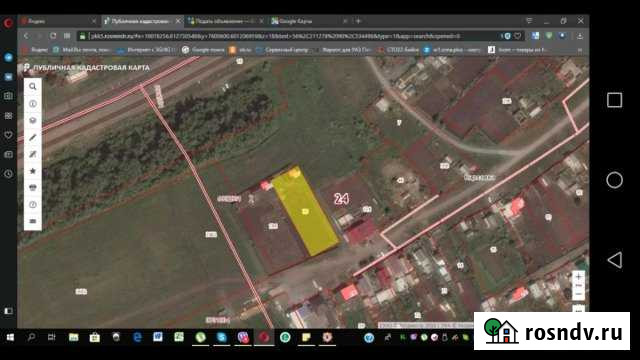Select the info tool in map toolbar
The image size is (640, 360).
pos(33,104)
